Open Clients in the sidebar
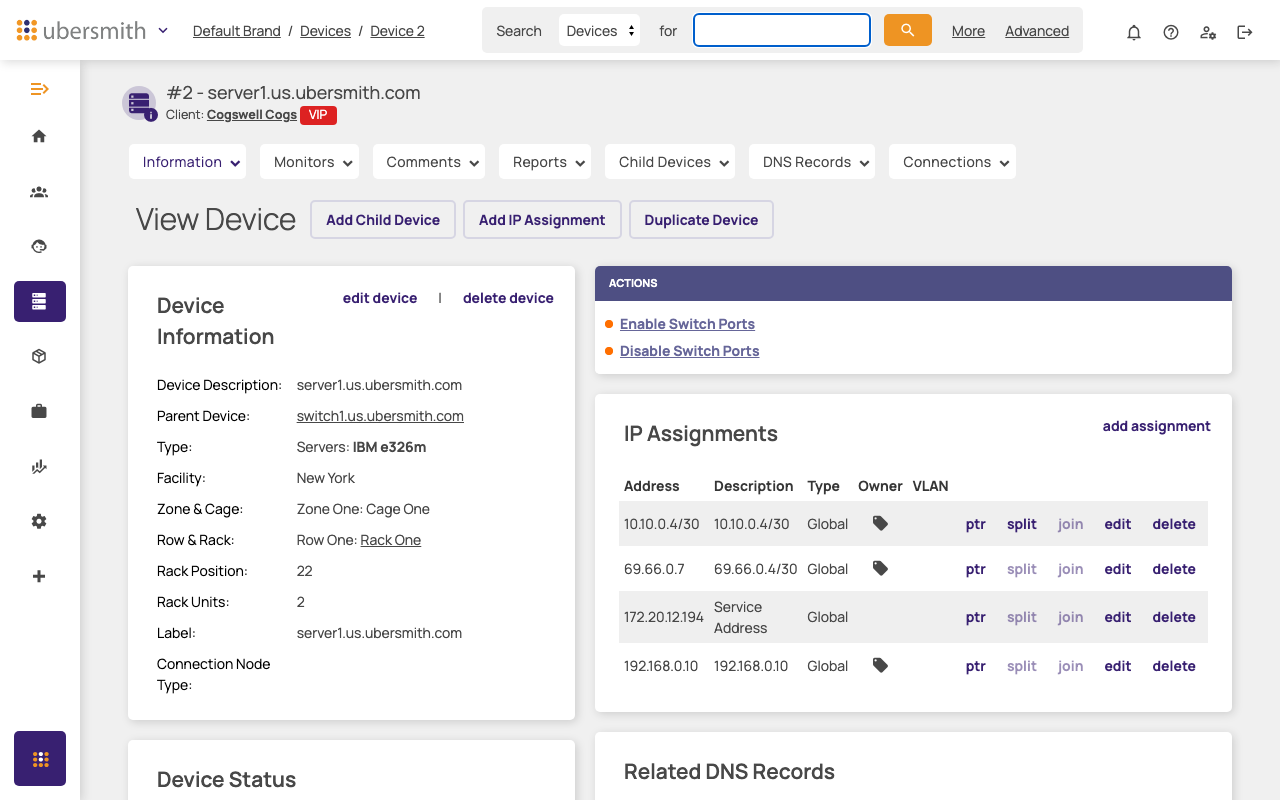The image size is (1280, 800). (x=39, y=191)
